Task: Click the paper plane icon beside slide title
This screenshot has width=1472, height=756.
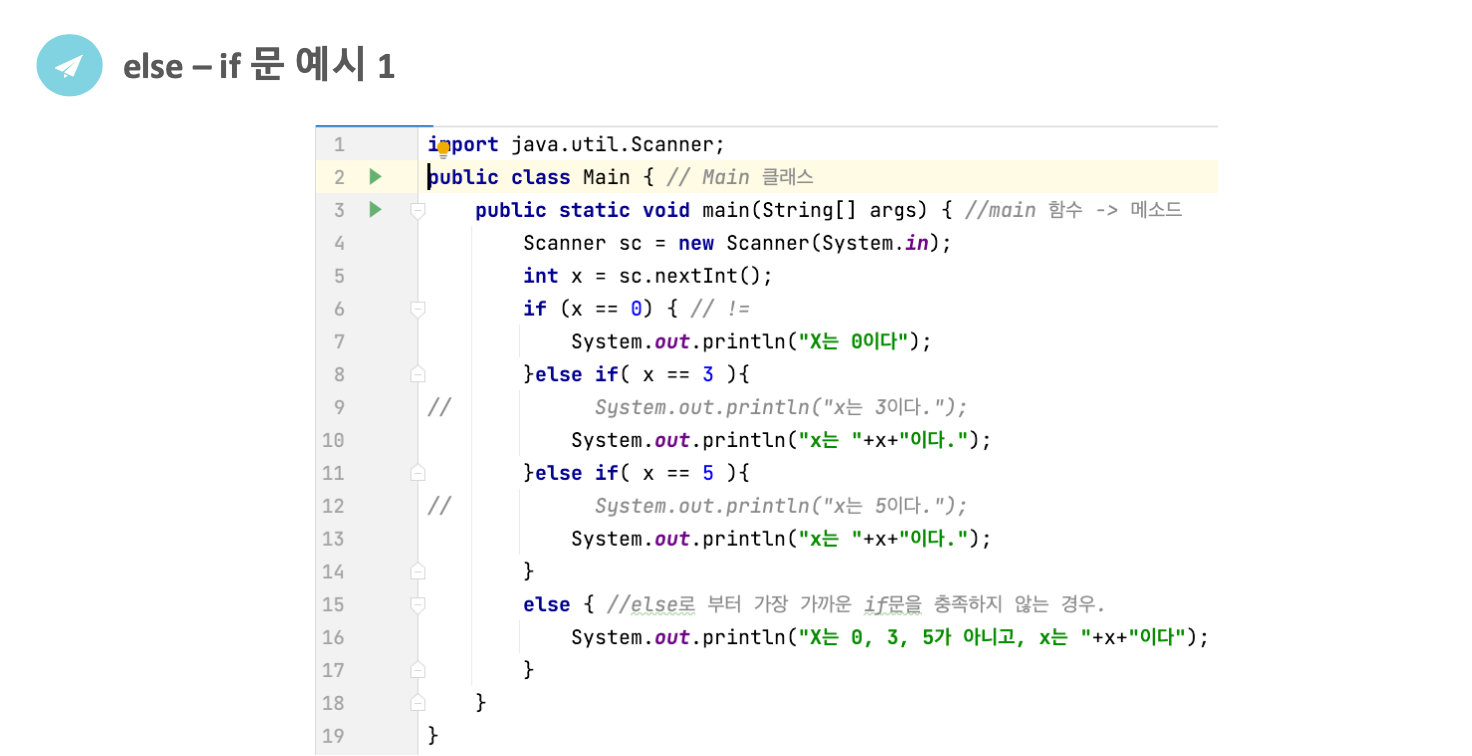Action: click(69, 66)
